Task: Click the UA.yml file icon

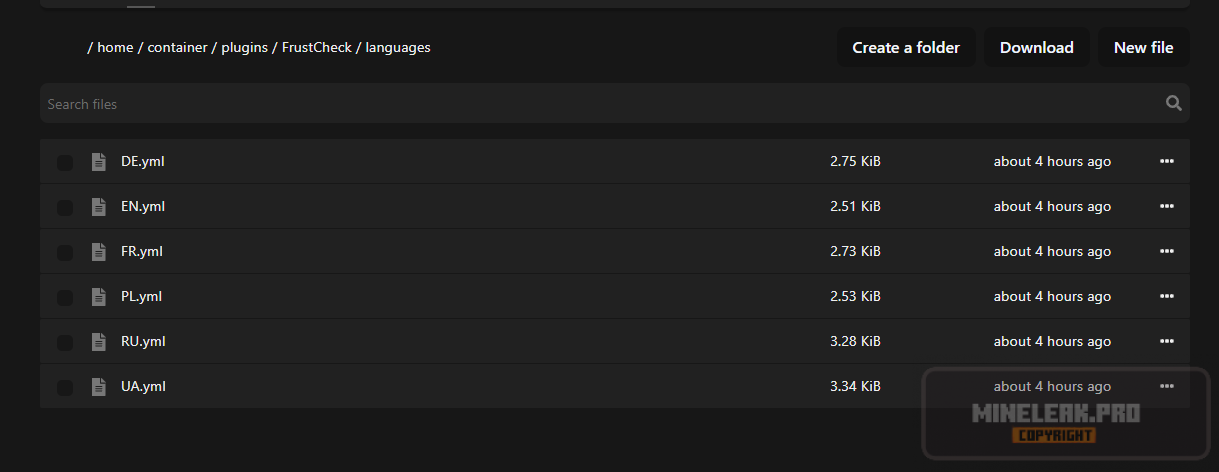Action: [98, 387]
